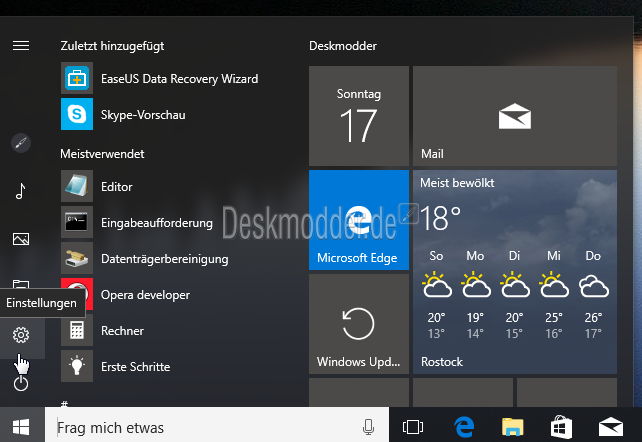Open Editor notepad icon
Screen dimensions: 642x442
(x=77, y=186)
